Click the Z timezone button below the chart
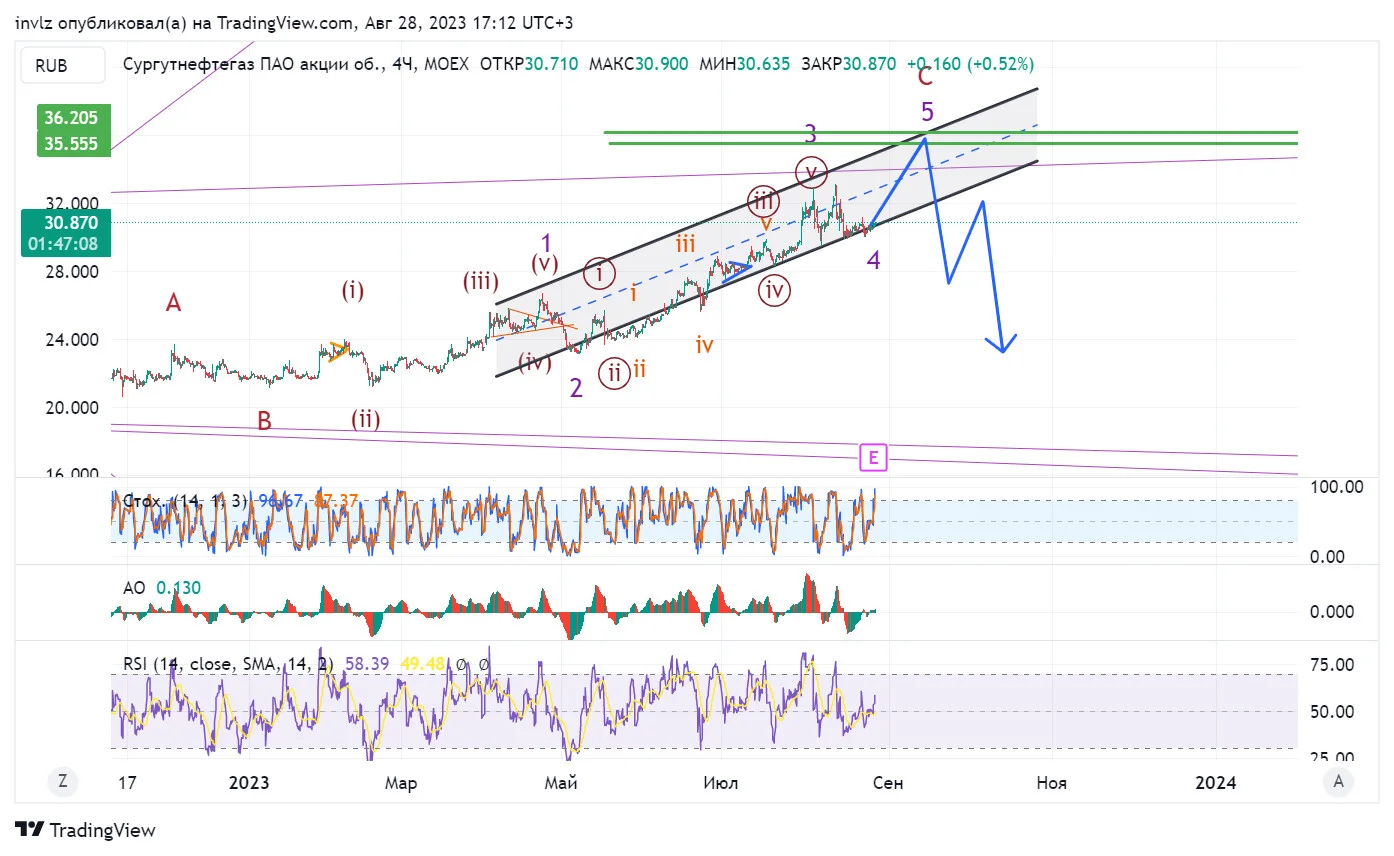The width and height of the screenshot is (1394, 856). (63, 781)
